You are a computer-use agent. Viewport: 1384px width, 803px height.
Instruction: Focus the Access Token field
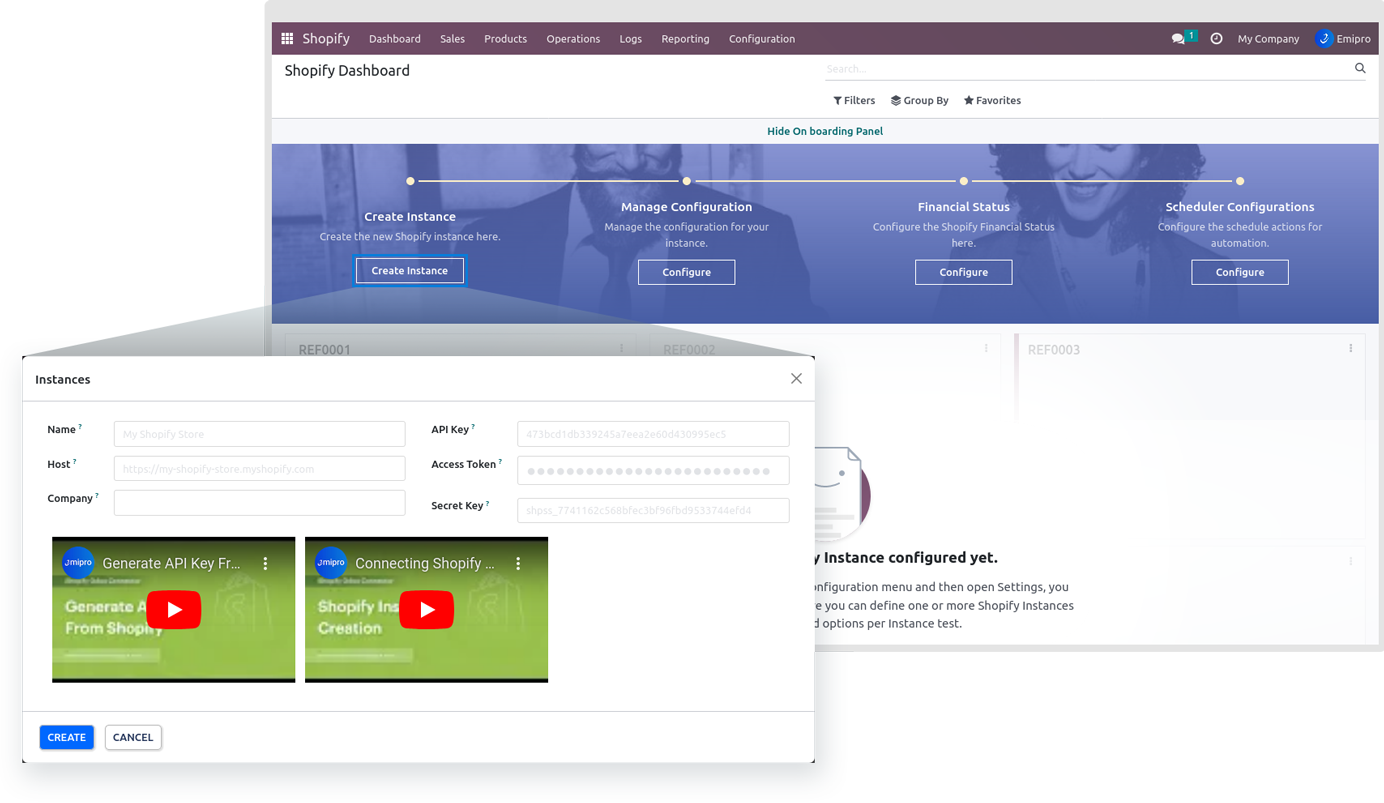(653, 470)
